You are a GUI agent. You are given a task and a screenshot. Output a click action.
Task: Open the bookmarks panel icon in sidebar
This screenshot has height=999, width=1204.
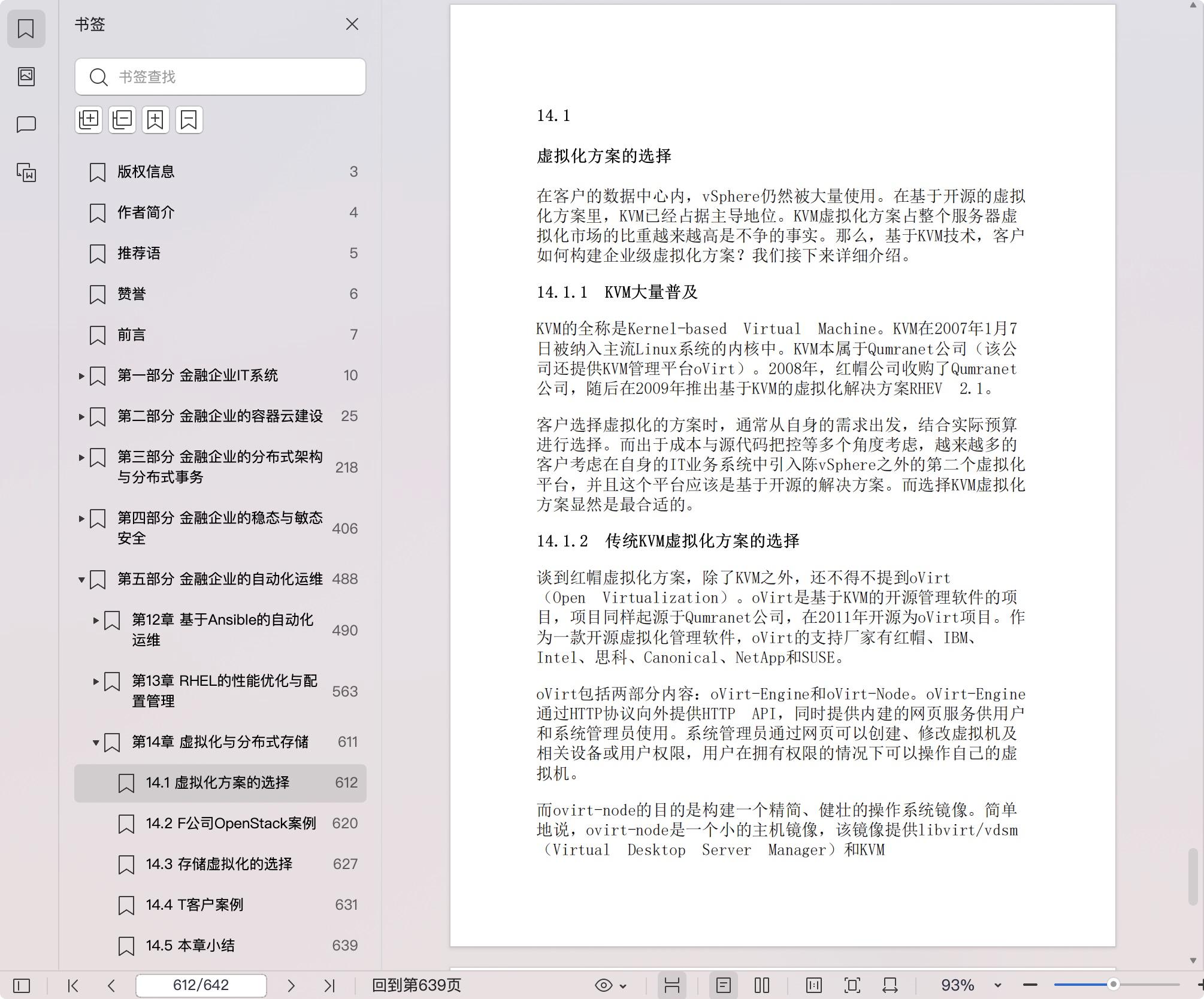26,28
